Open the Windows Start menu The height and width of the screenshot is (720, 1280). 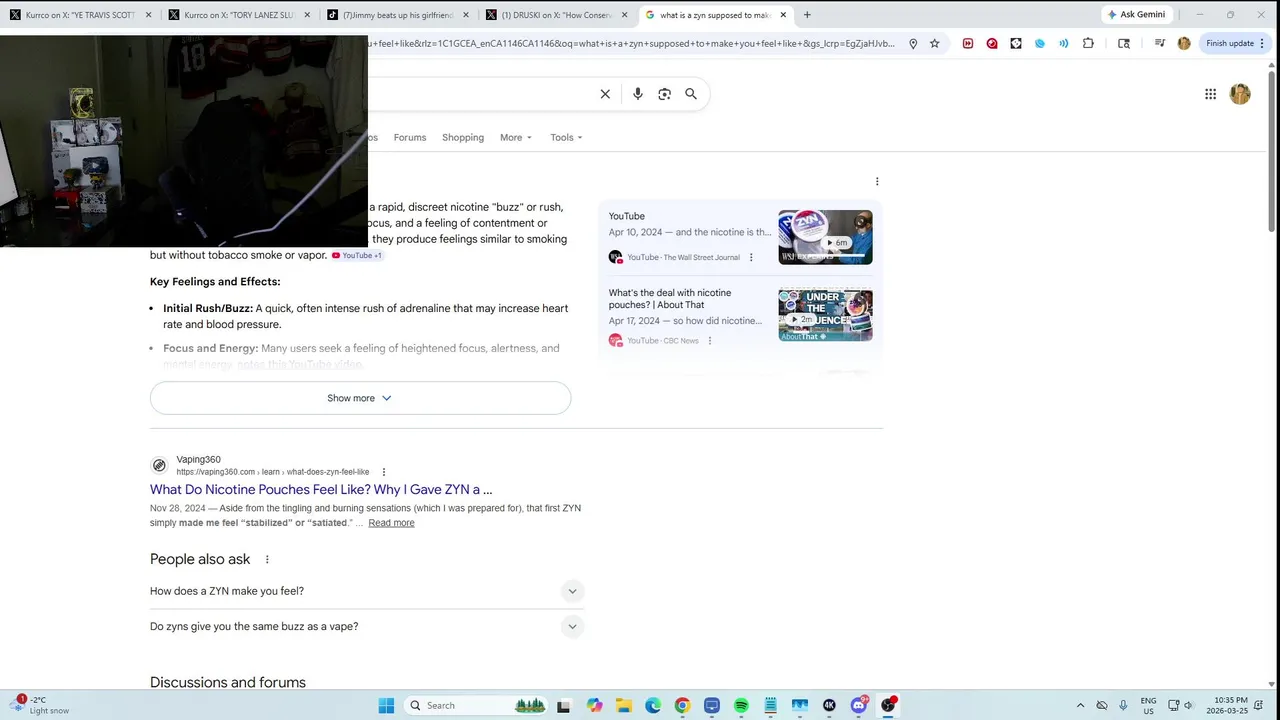[x=386, y=705]
